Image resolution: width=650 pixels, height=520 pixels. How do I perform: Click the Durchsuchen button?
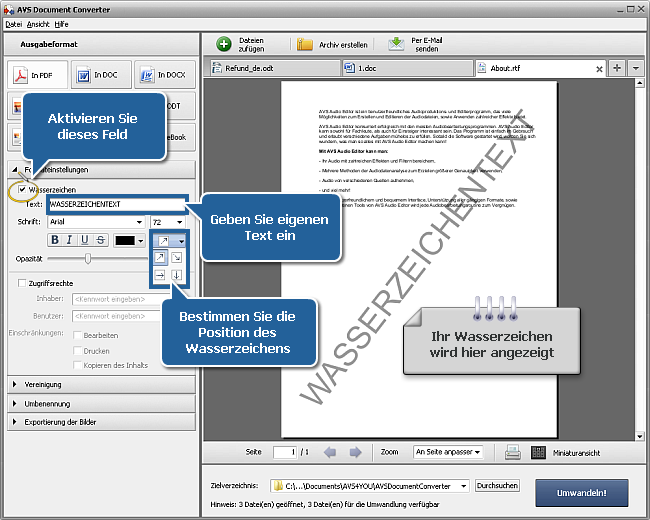click(497, 486)
